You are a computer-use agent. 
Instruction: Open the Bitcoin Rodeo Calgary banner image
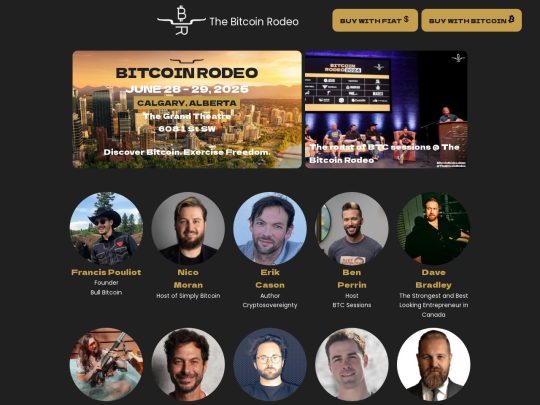[187, 110]
